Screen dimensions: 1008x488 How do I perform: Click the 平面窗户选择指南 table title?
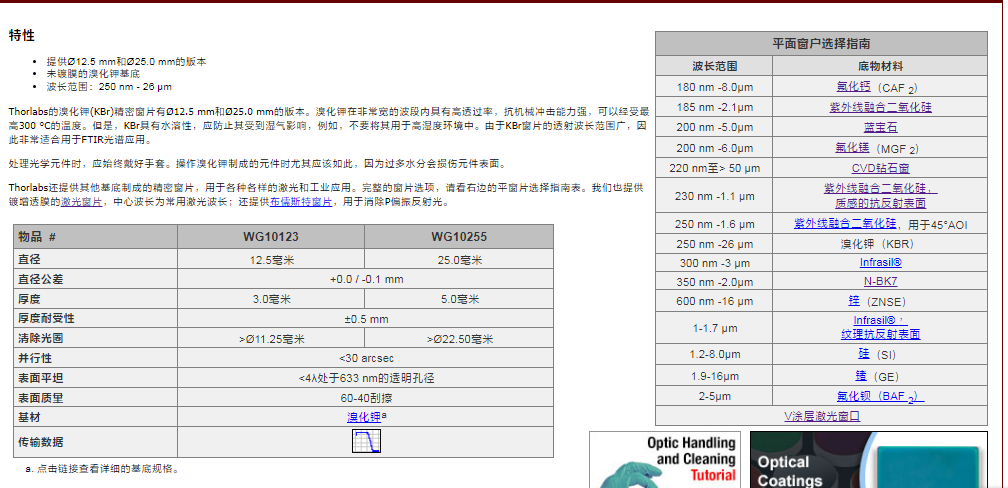[x=821, y=44]
